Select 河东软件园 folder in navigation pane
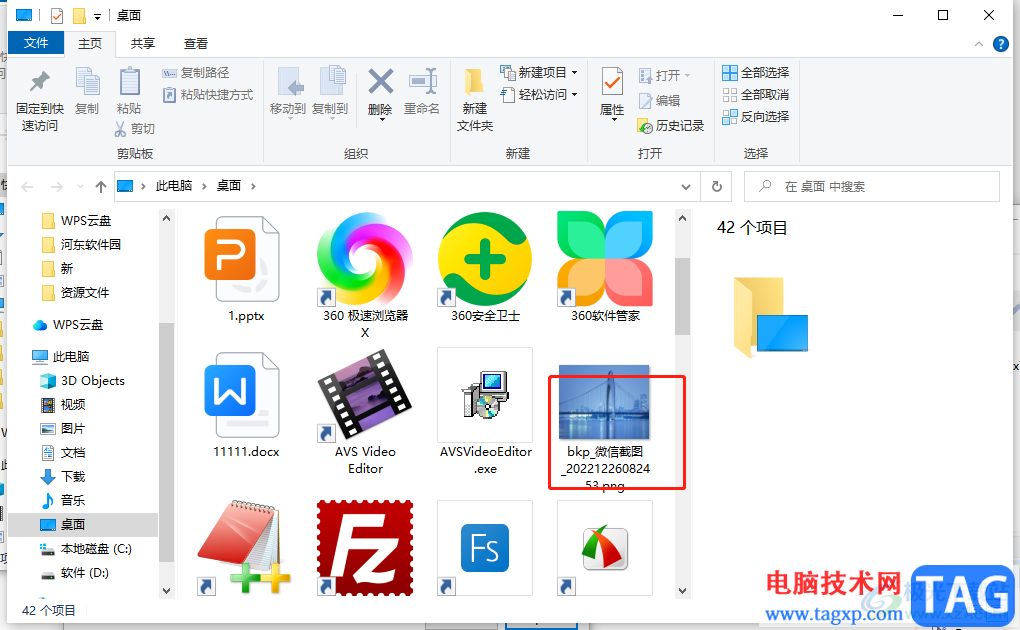The image size is (1020, 630). [x=81, y=245]
